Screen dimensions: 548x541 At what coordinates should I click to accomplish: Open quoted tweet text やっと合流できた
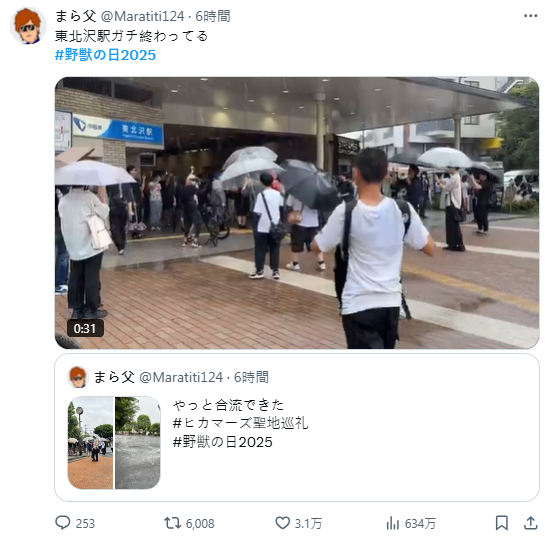tap(229, 405)
